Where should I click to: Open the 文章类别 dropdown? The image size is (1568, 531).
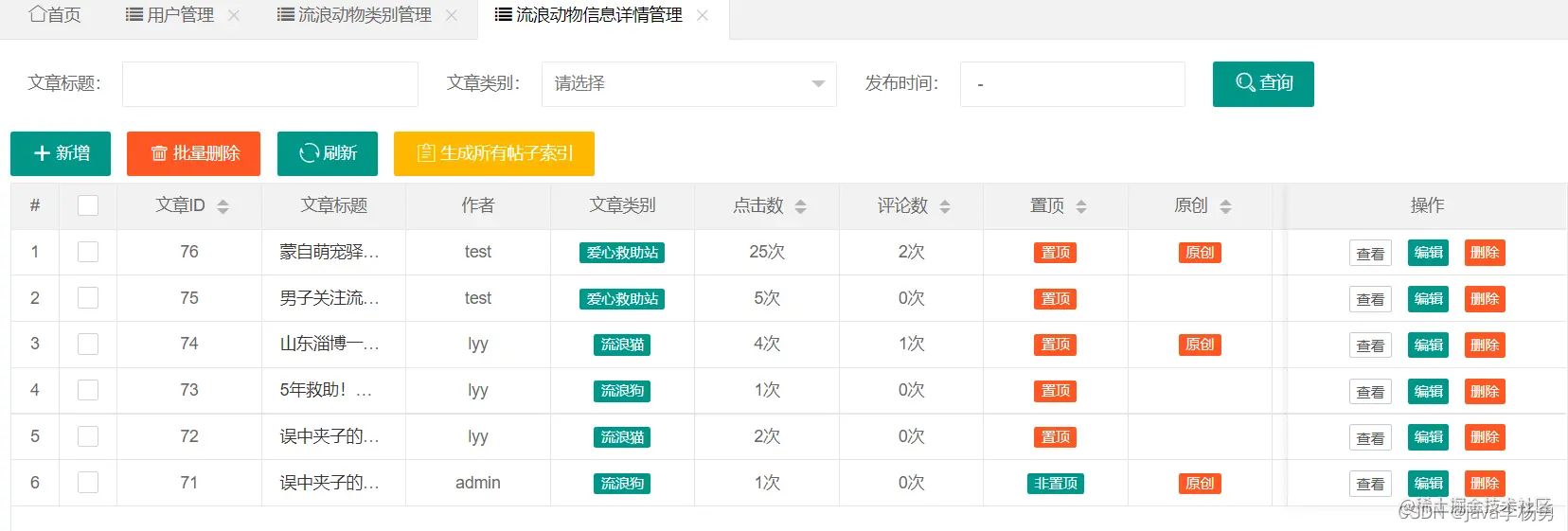coord(689,84)
